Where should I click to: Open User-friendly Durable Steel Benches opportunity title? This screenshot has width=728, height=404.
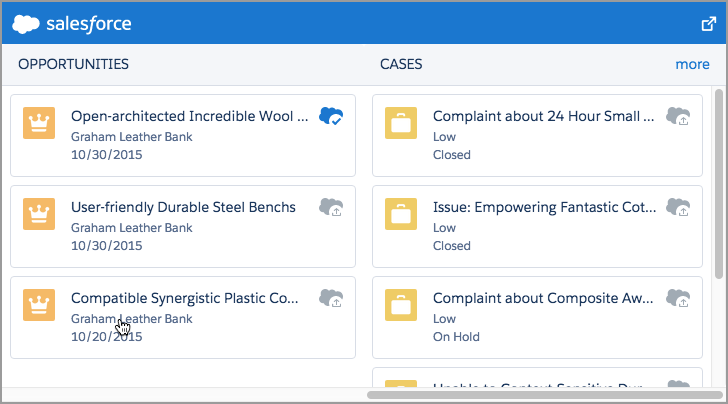[183, 207]
